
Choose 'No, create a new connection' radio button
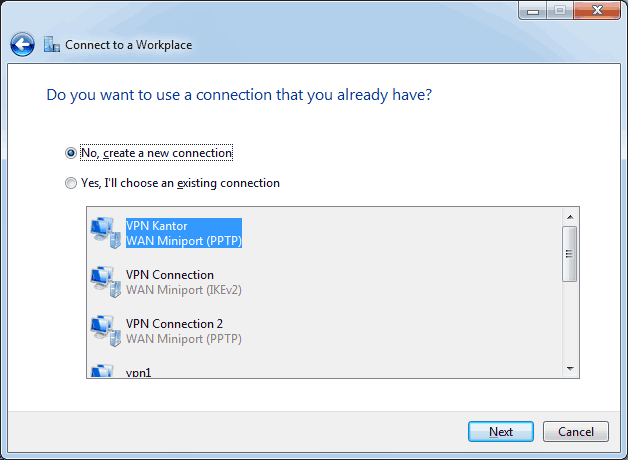point(71,153)
